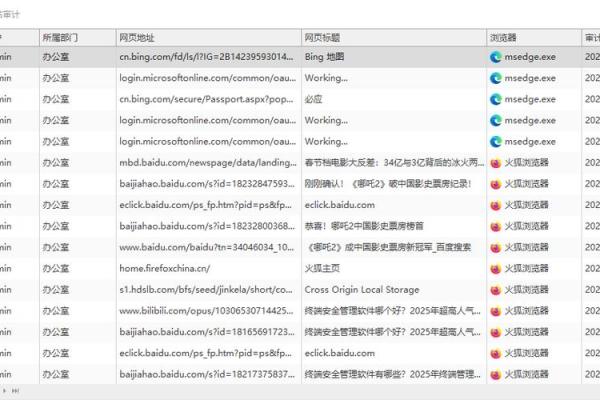Click the Firefox icon in the baijiahao id=18165691723 row
This screenshot has width=600, height=400.
click(496, 332)
